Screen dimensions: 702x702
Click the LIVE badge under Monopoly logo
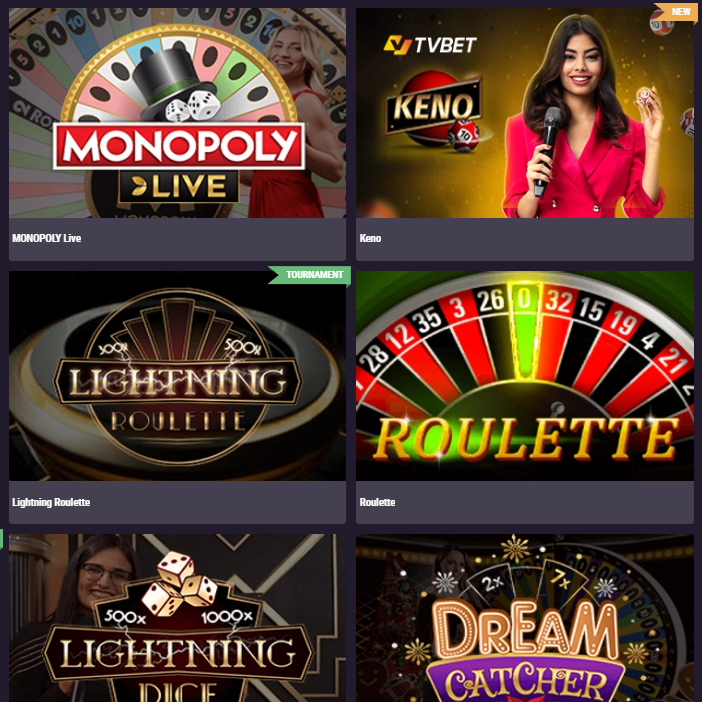179,186
